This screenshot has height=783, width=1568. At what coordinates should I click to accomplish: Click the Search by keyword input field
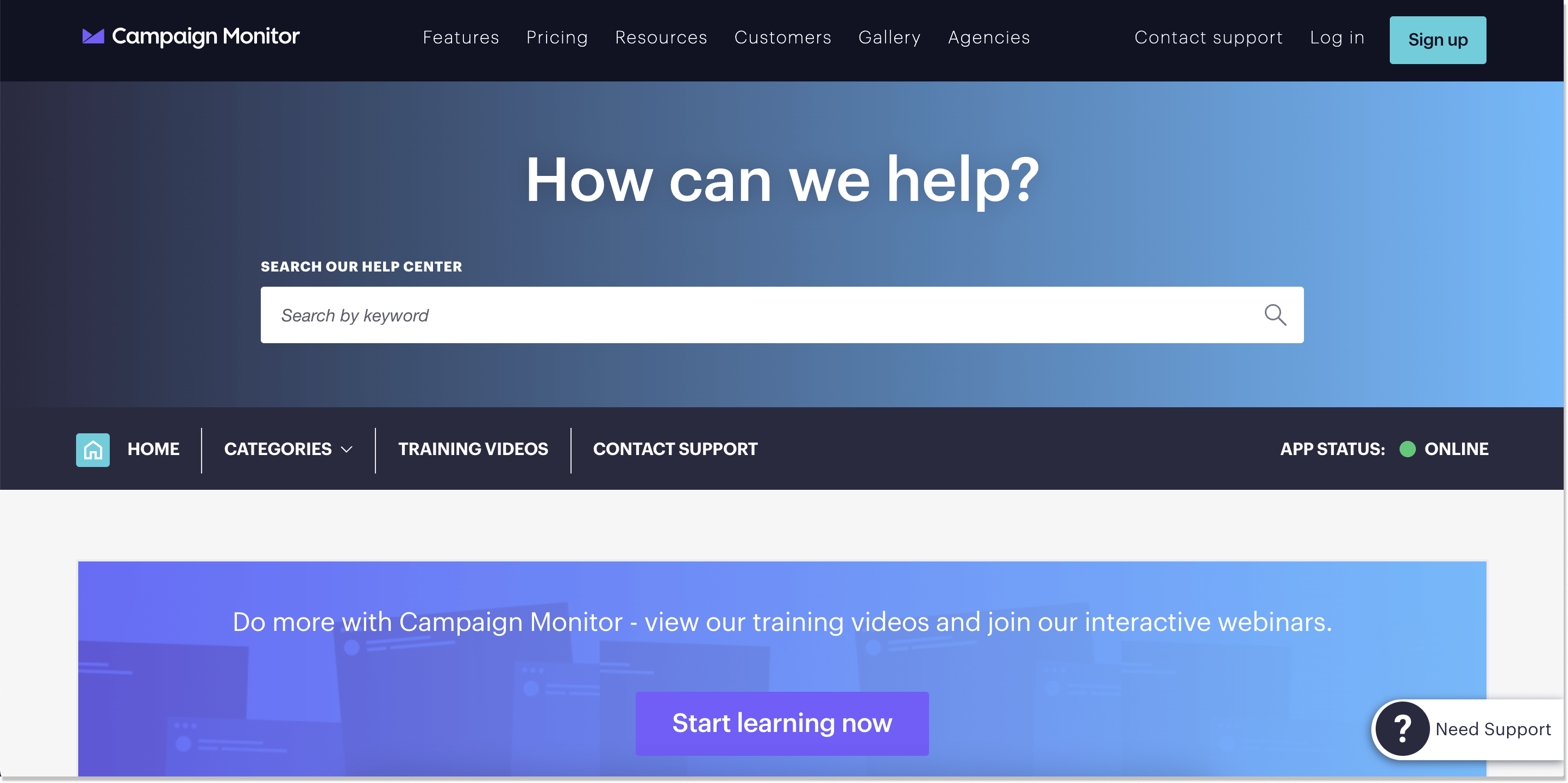tap(781, 315)
